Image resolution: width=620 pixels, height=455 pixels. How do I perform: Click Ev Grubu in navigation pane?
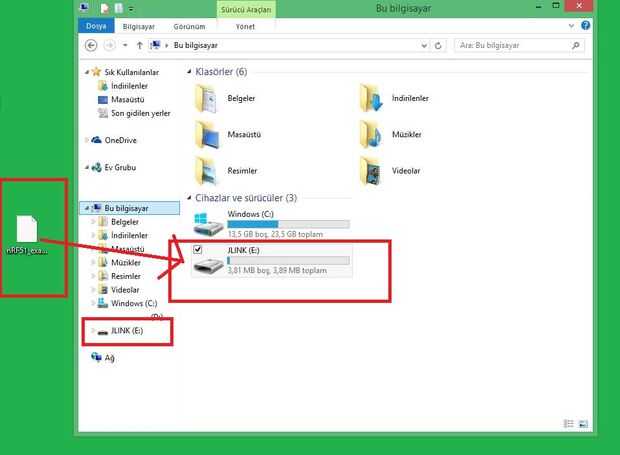[120, 168]
